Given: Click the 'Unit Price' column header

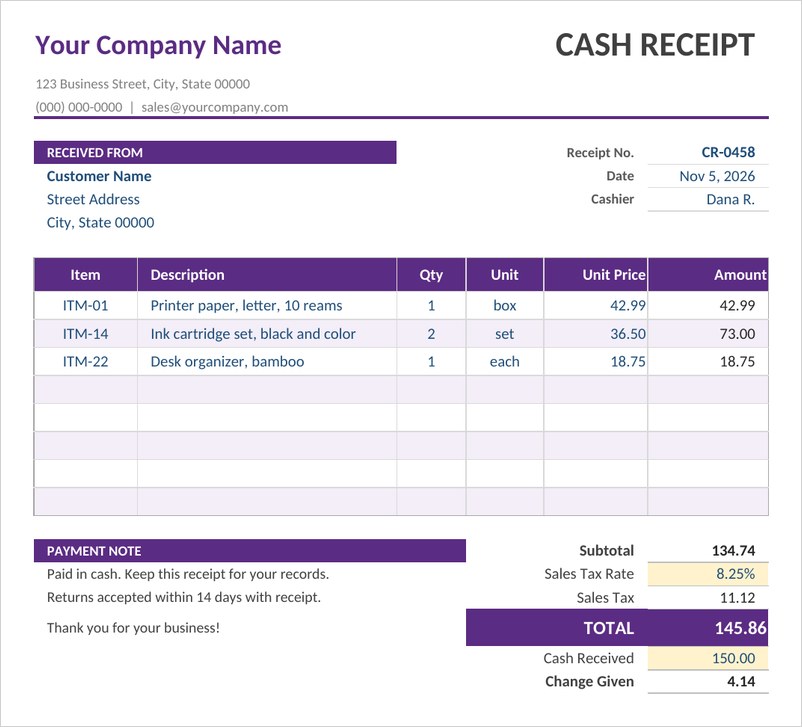Looking at the screenshot, I should click(x=596, y=275).
